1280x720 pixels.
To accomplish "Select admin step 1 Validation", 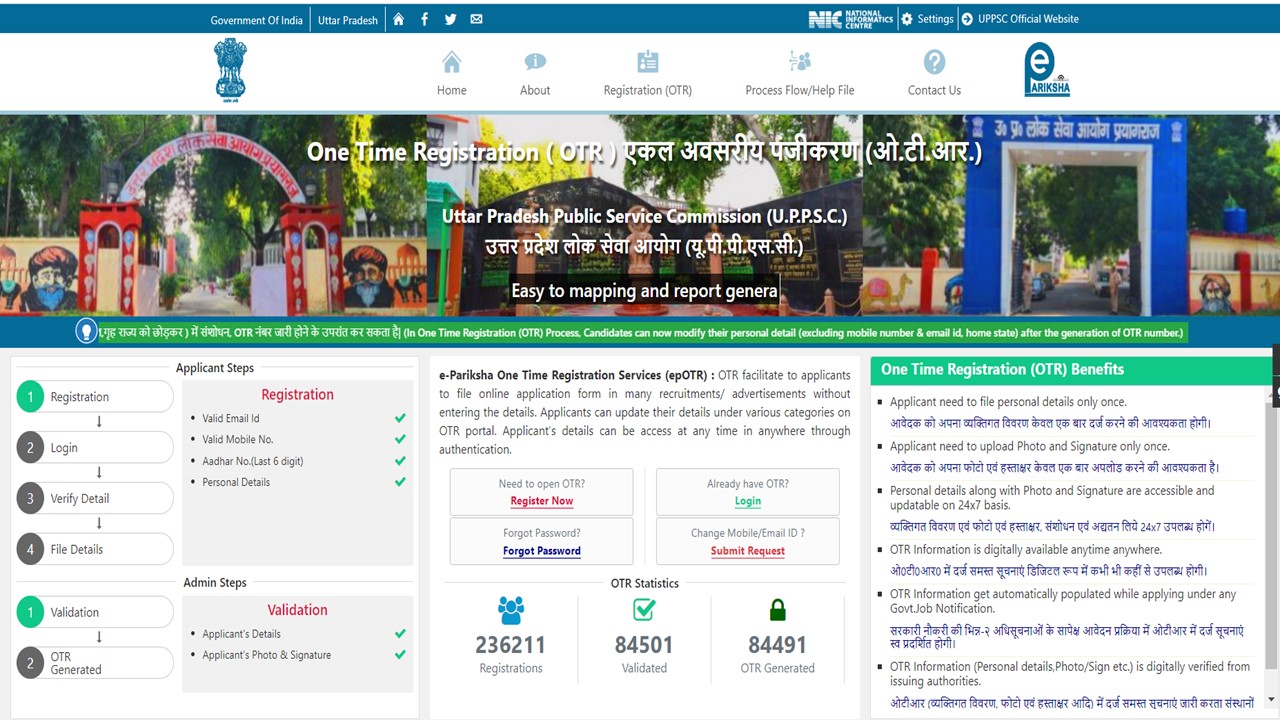I will pos(95,612).
